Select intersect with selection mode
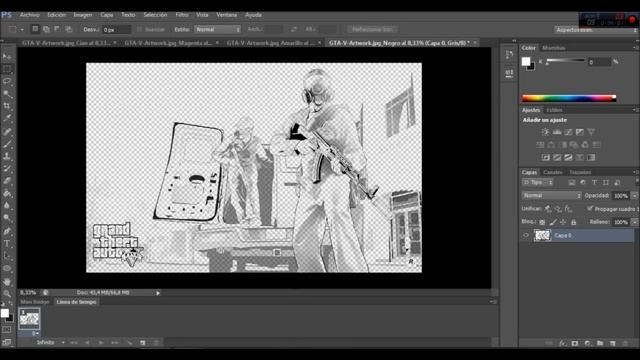Image resolution: width=640 pixels, height=360 pixels. pyautogui.click(x=68, y=29)
